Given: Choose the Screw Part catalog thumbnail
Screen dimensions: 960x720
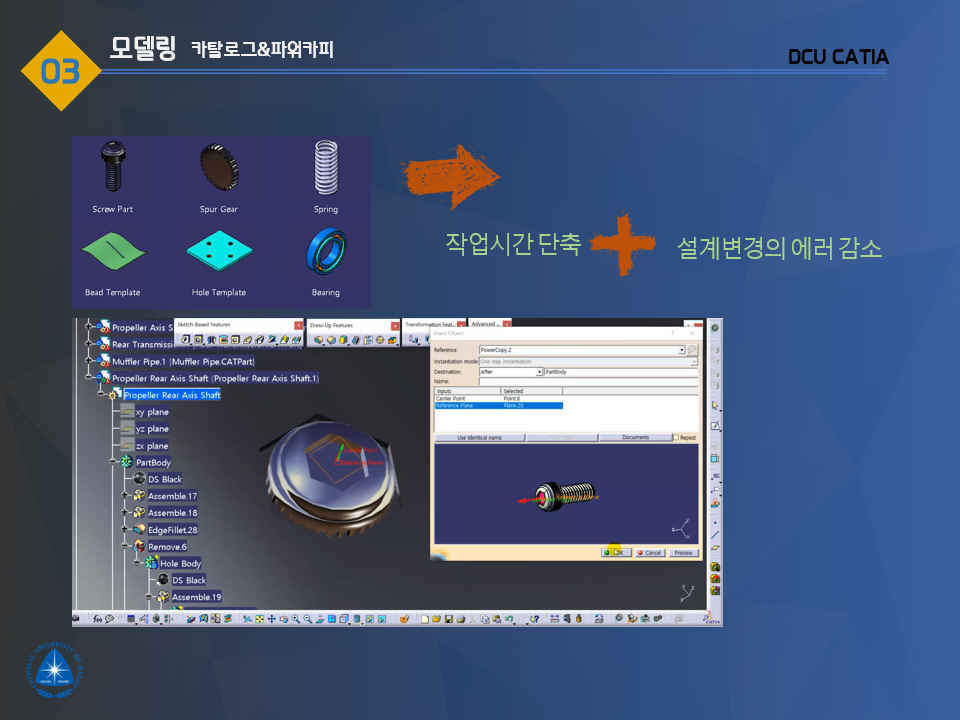Looking at the screenshot, I should [113, 166].
